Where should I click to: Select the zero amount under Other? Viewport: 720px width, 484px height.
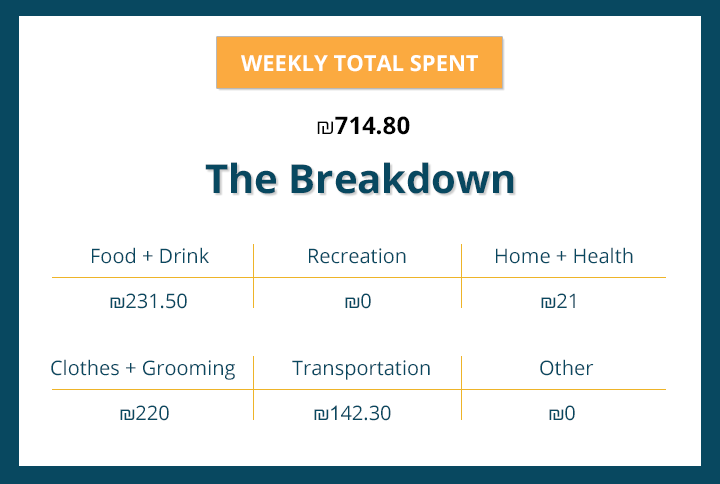click(569, 413)
